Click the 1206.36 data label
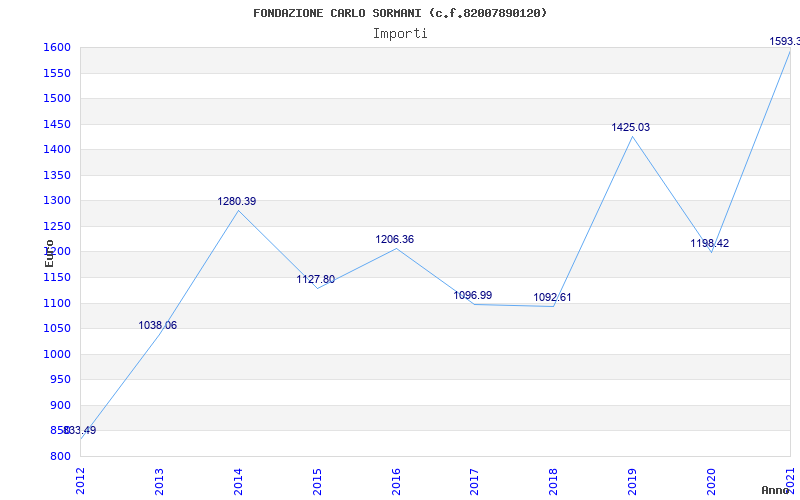Viewport: 800px width, 500px height. point(395,239)
